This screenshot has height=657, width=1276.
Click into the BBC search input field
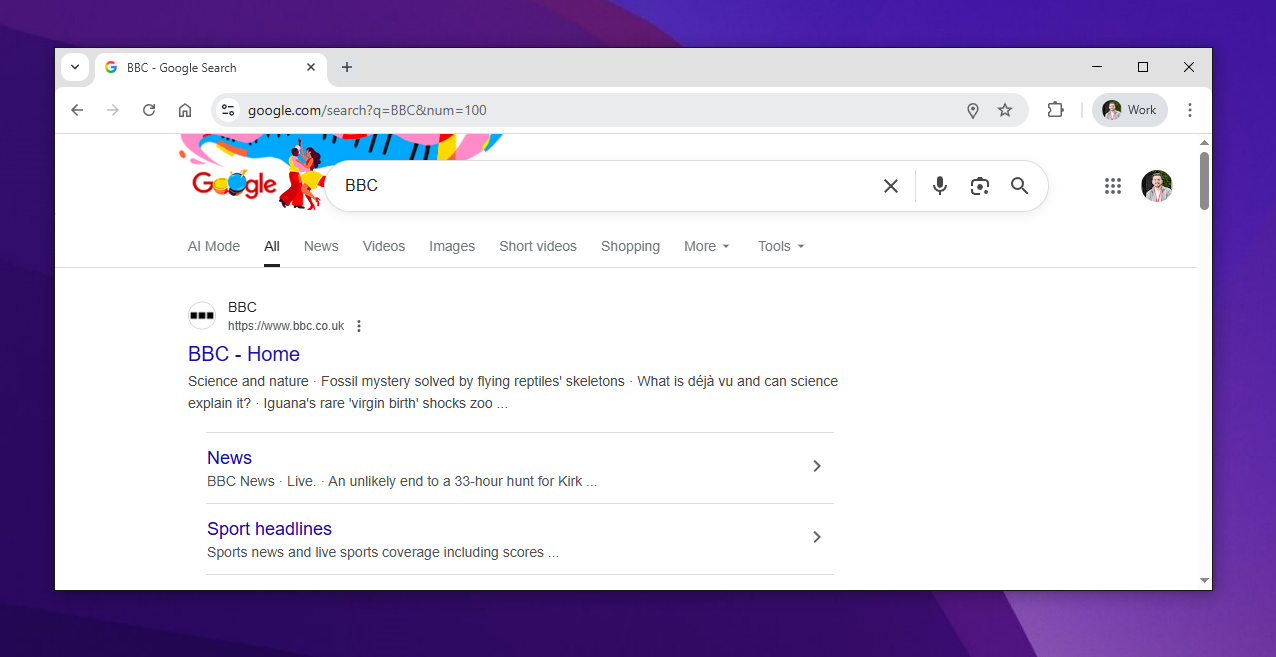click(600, 186)
